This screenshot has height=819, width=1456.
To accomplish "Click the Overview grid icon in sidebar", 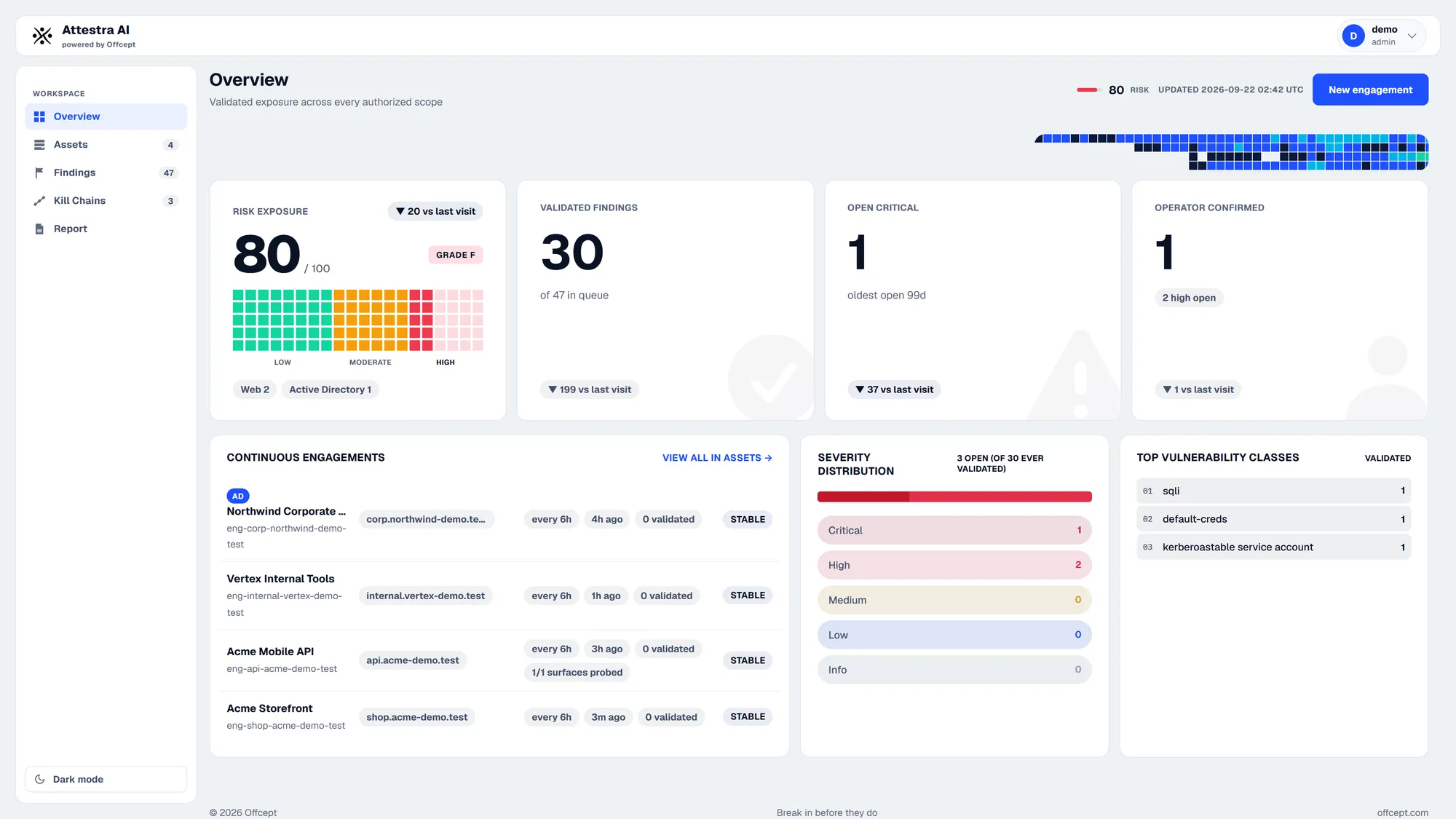I will click(39, 116).
